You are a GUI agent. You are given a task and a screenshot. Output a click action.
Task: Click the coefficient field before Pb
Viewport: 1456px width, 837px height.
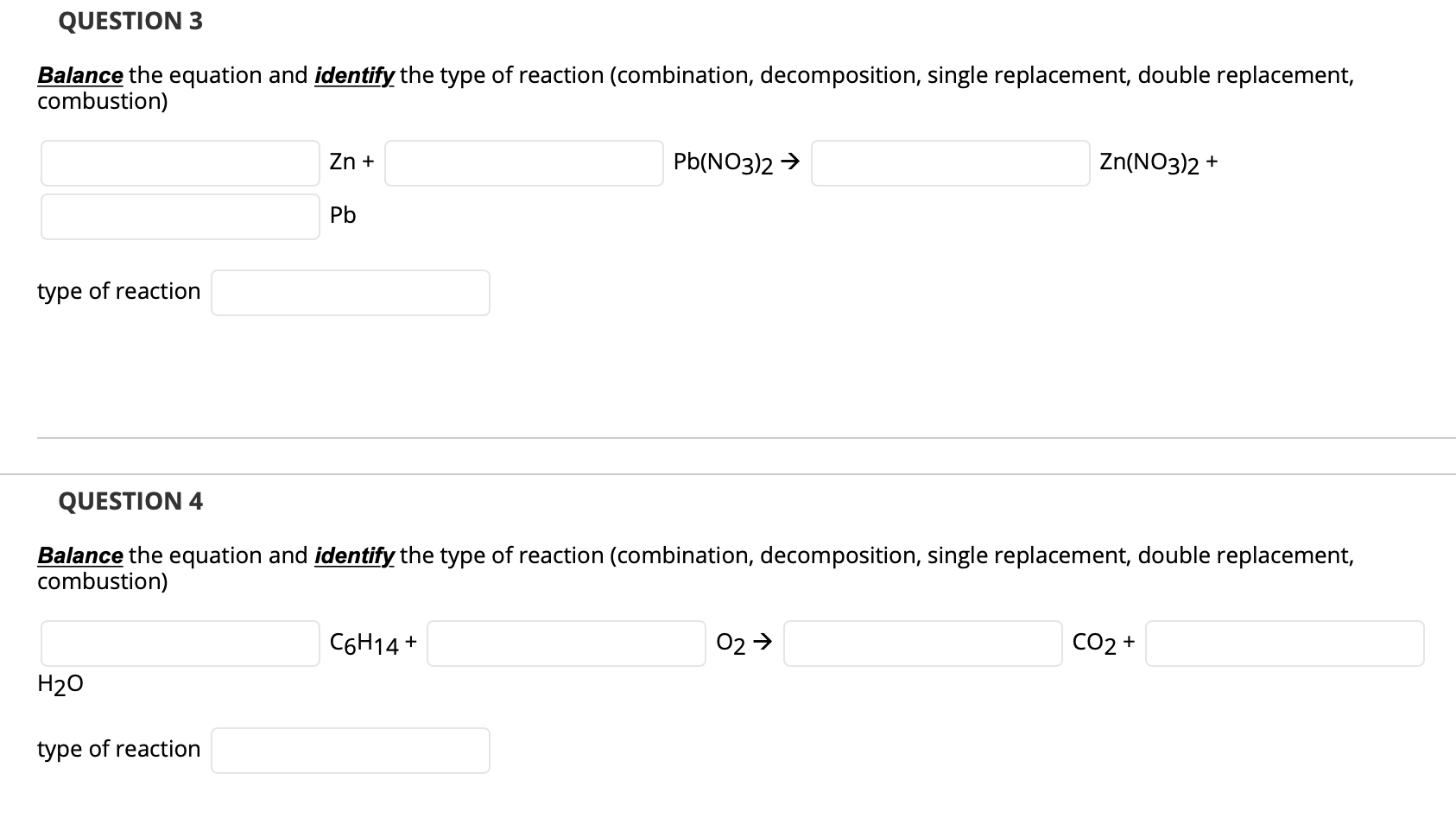click(179, 216)
